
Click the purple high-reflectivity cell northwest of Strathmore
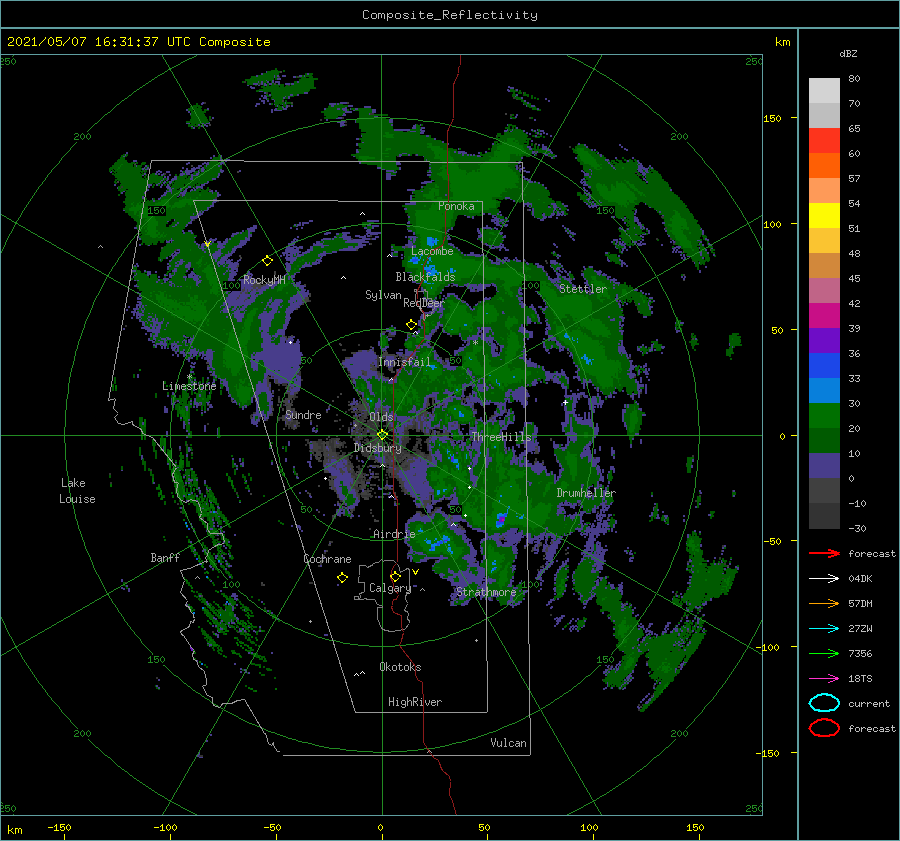(501, 520)
